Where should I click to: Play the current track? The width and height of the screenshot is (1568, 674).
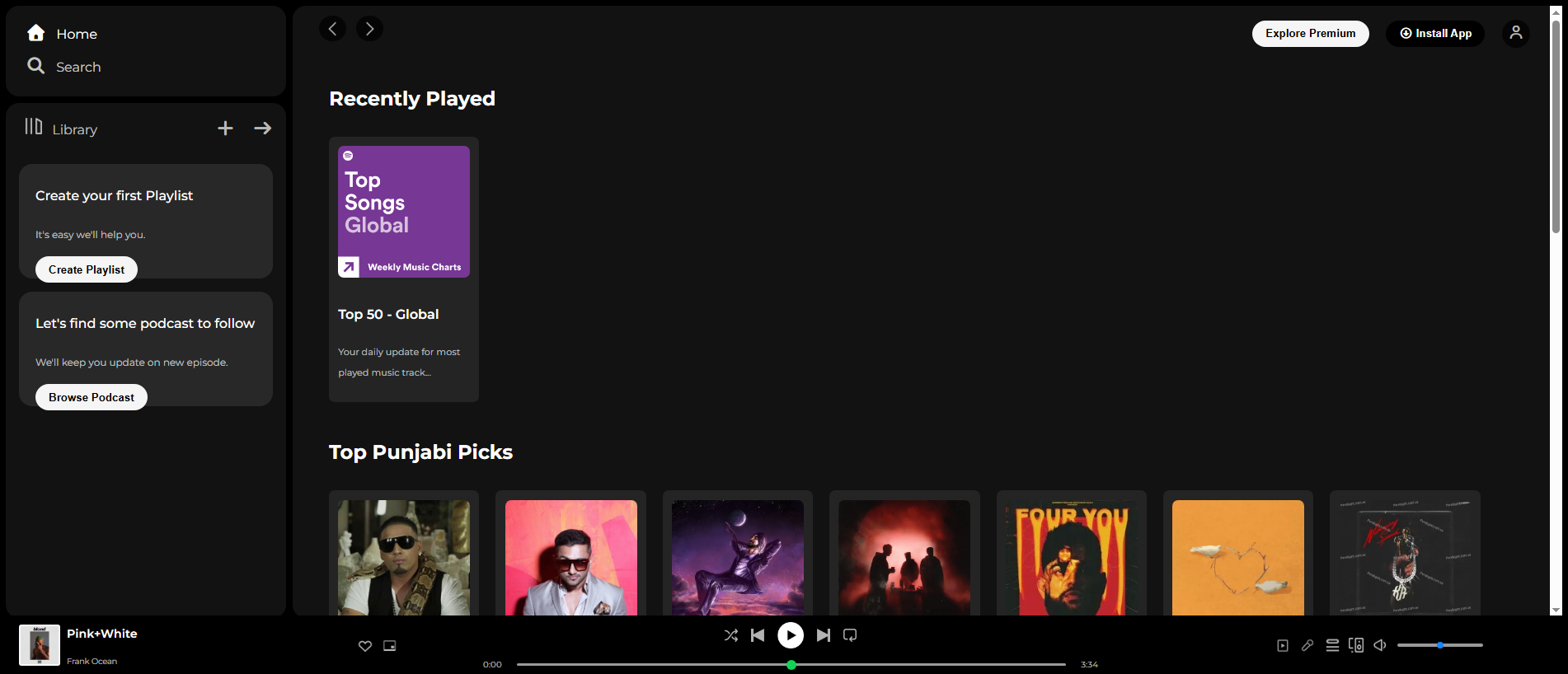click(791, 635)
